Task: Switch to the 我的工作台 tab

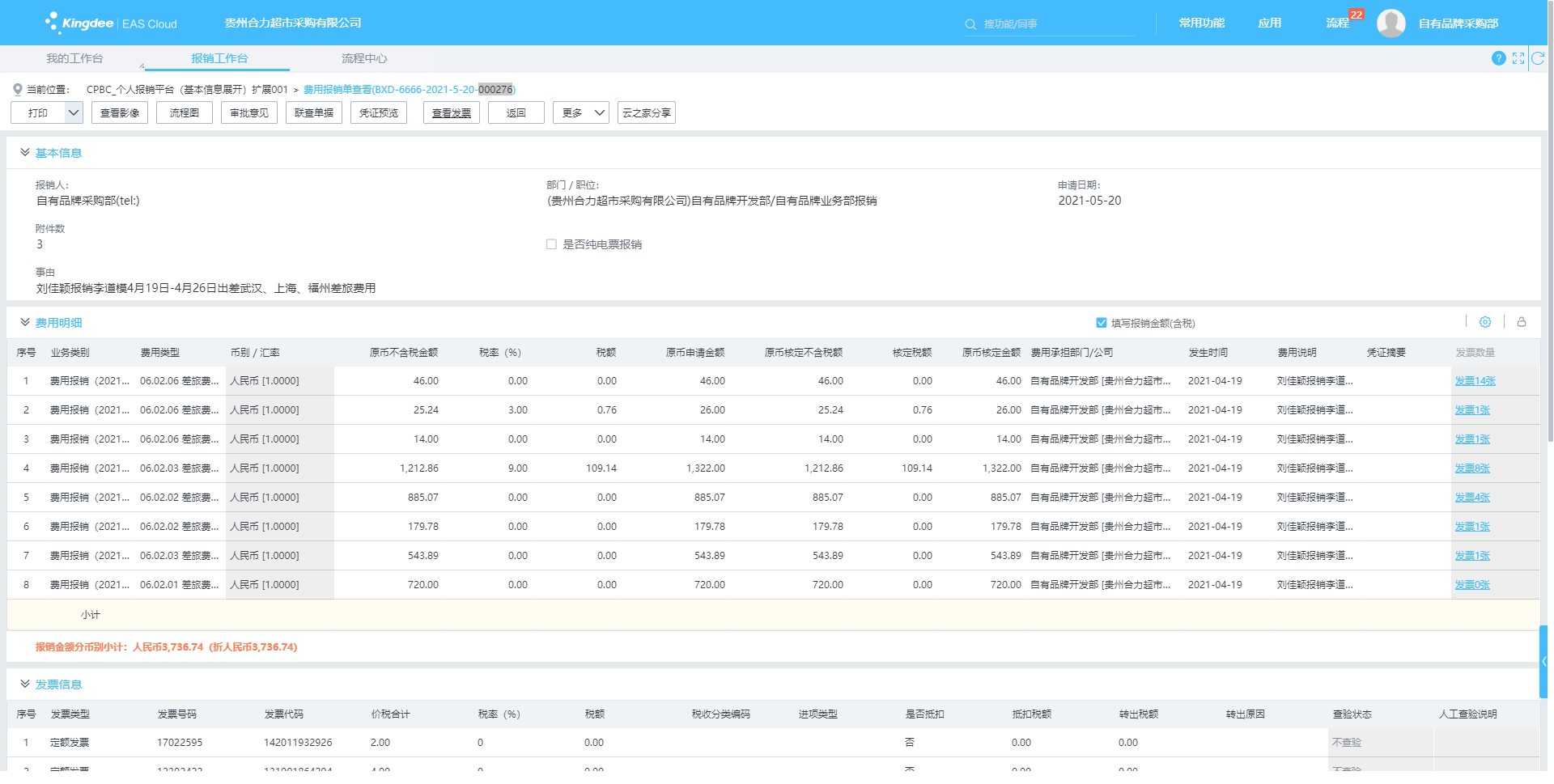Action: [74, 58]
